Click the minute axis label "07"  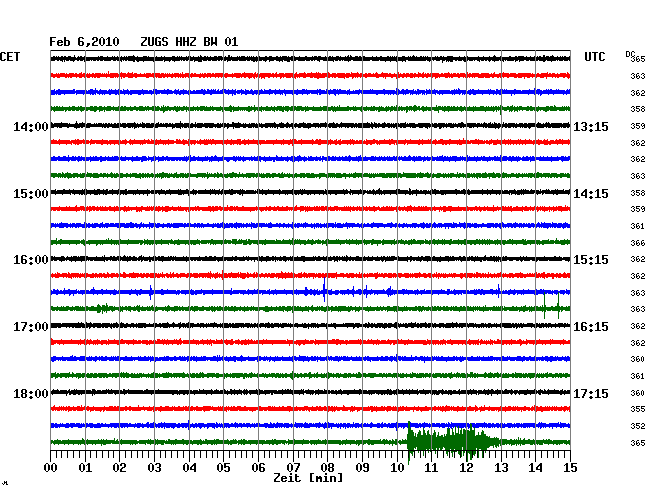293,467
